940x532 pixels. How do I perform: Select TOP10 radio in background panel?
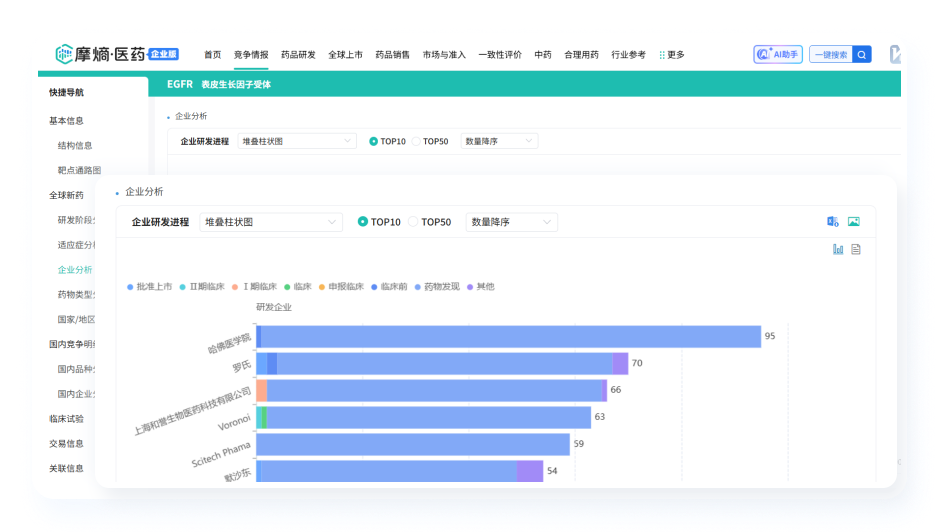click(x=373, y=141)
